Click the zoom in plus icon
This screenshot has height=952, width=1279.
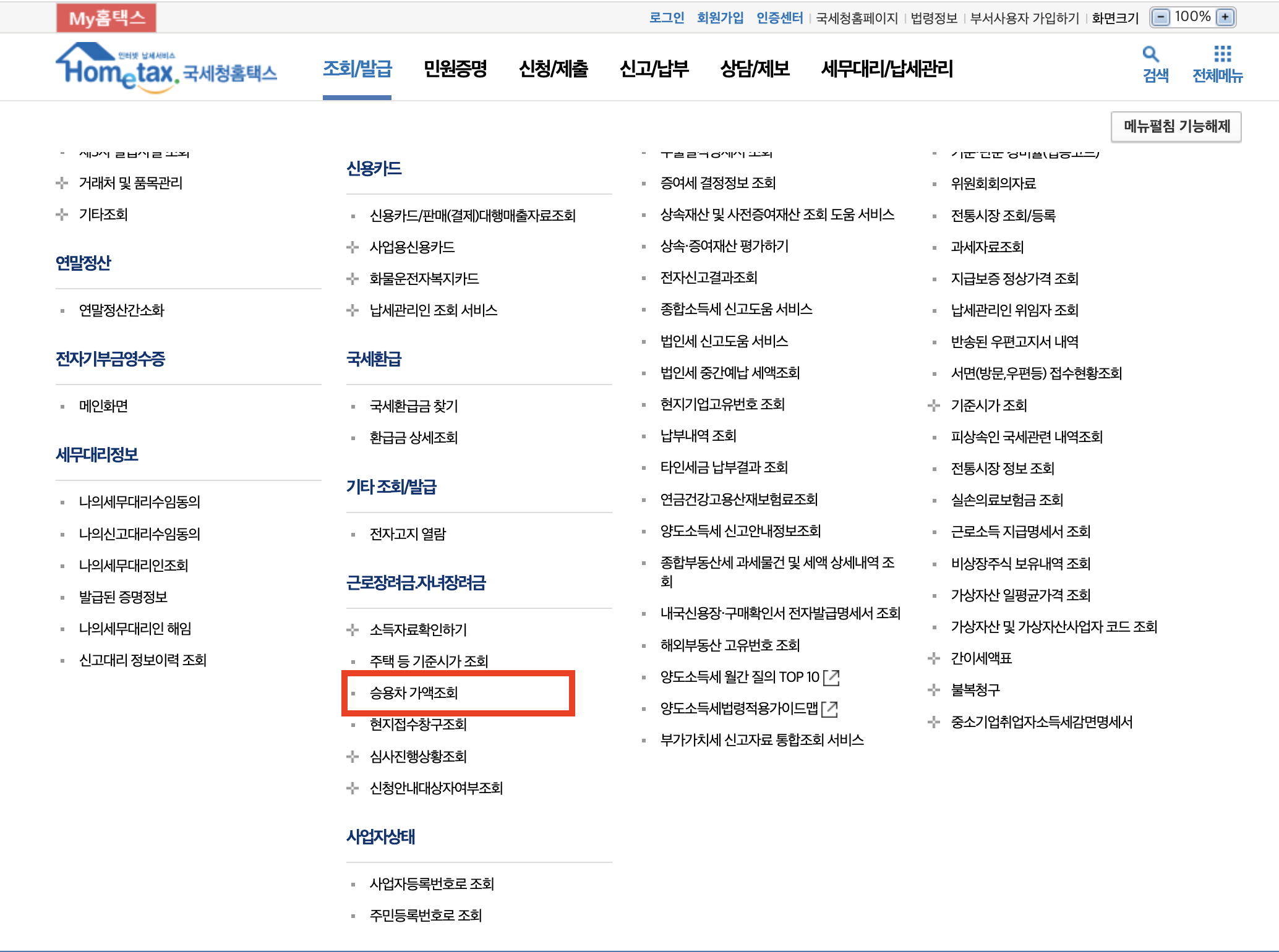click(x=1225, y=17)
